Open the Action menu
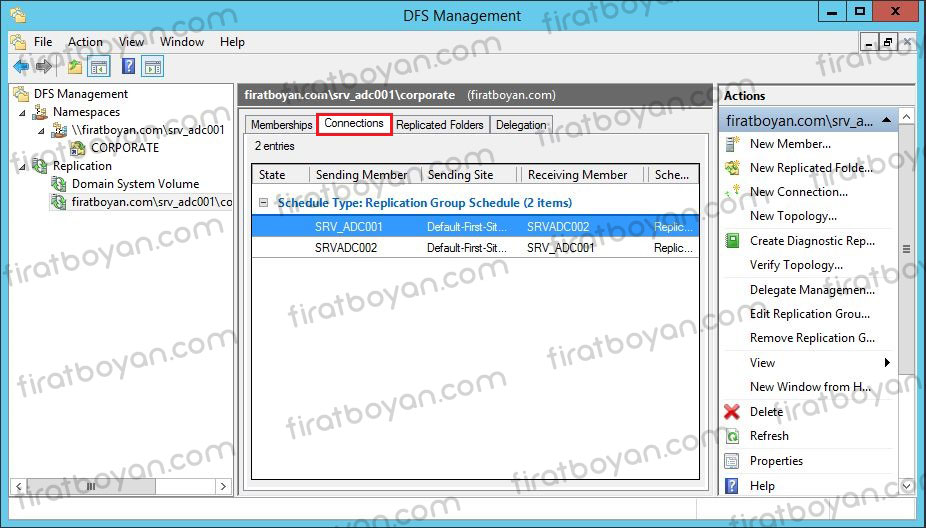 tap(85, 42)
